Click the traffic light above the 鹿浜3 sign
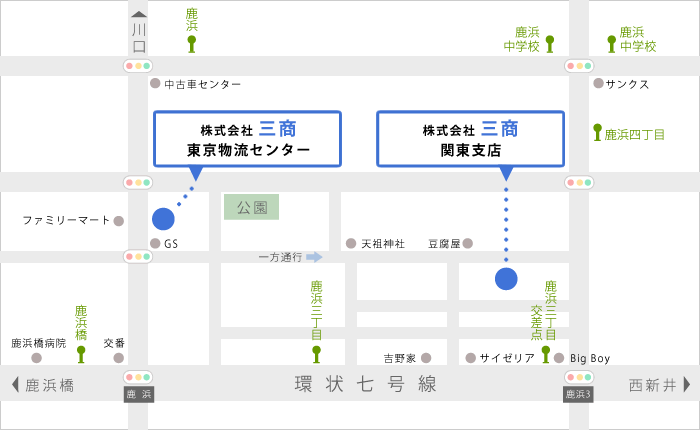This screenshot has height=430, width=700. pos(579,377)
